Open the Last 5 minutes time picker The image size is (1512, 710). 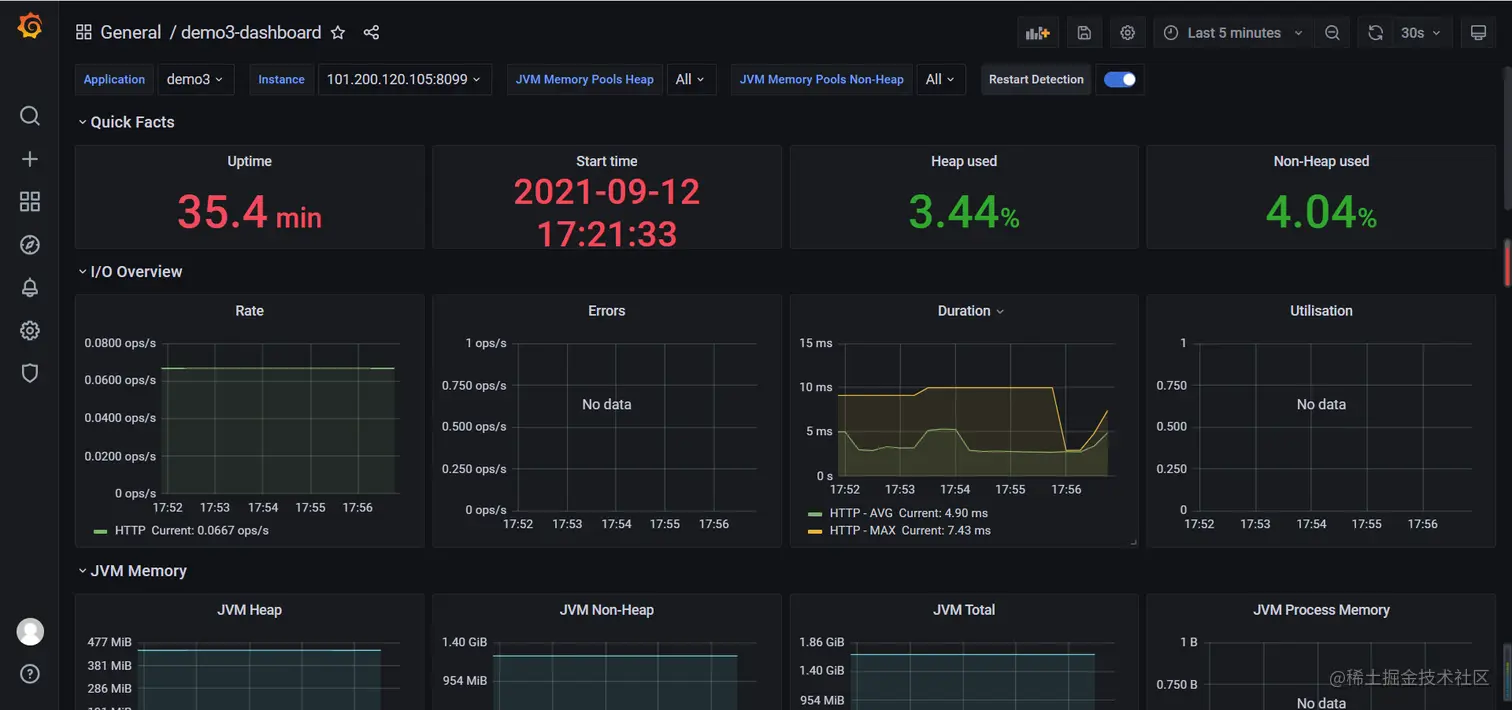click(1233, 33)
